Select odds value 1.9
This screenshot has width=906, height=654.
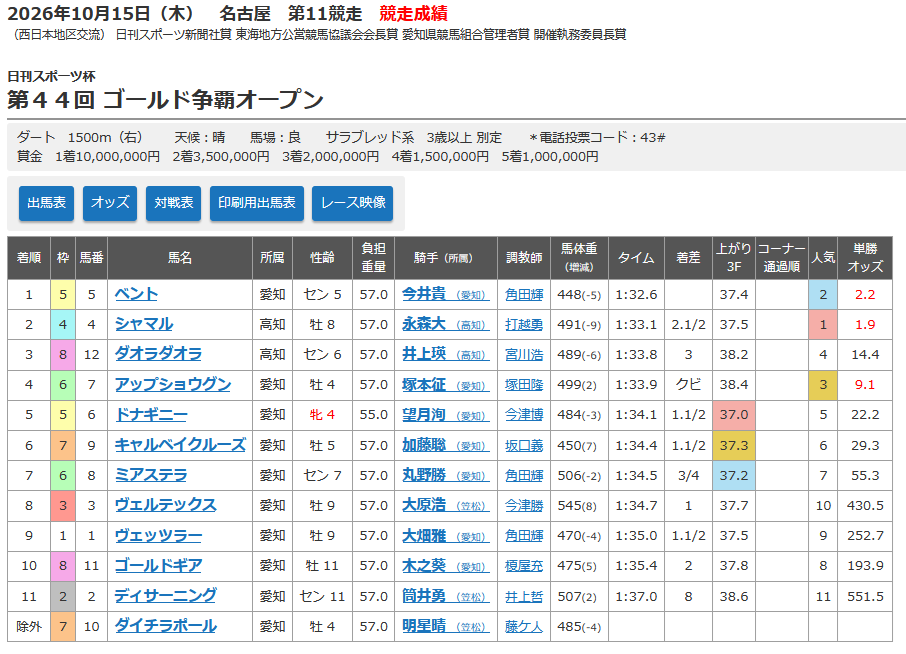(865, 325)
